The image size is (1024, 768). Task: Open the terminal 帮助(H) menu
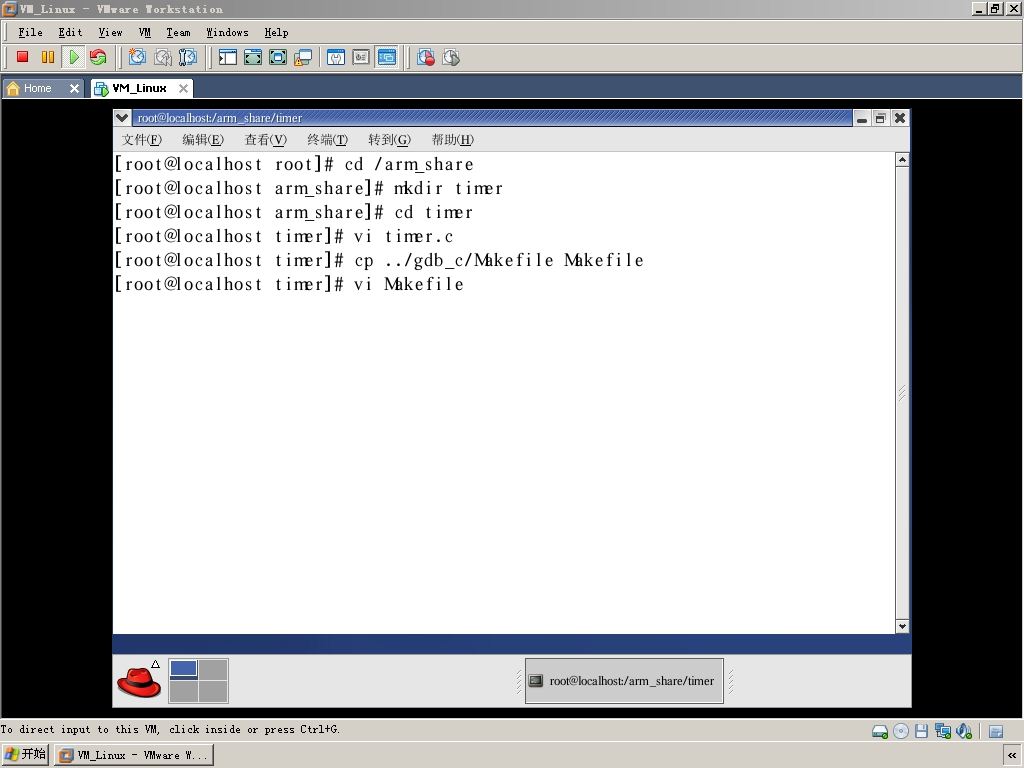coord(453,140)
